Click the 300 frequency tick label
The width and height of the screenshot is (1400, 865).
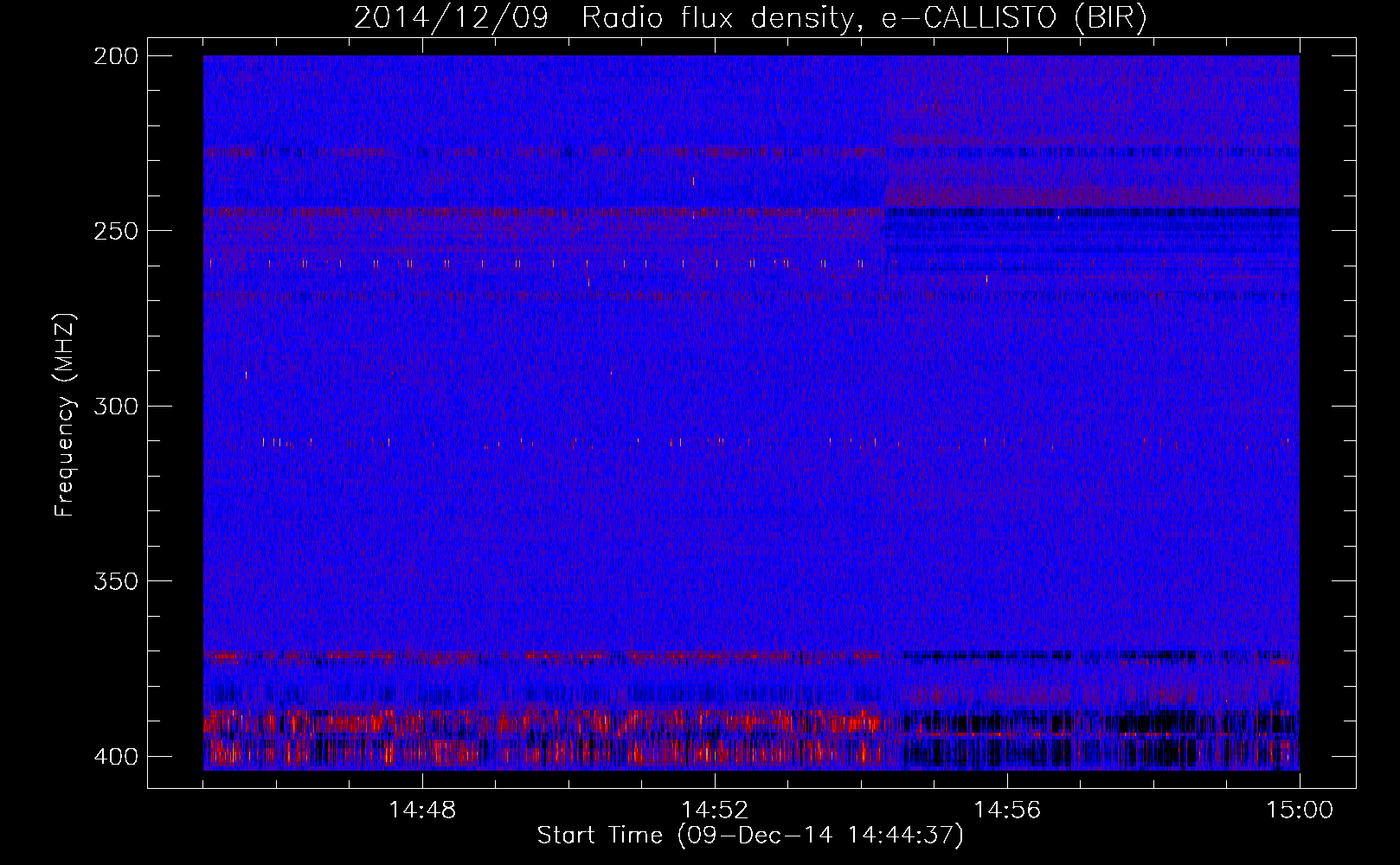pyautogui.click(x=115, y=407)
